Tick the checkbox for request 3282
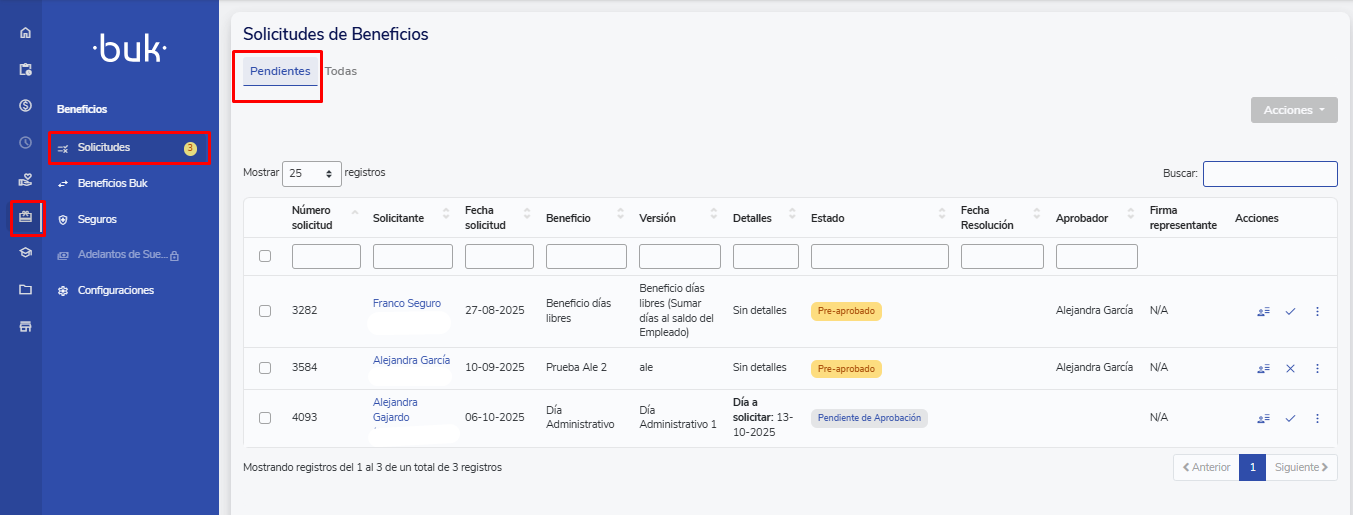This screenshot has width=1353, height=515. tap(265, 311)
